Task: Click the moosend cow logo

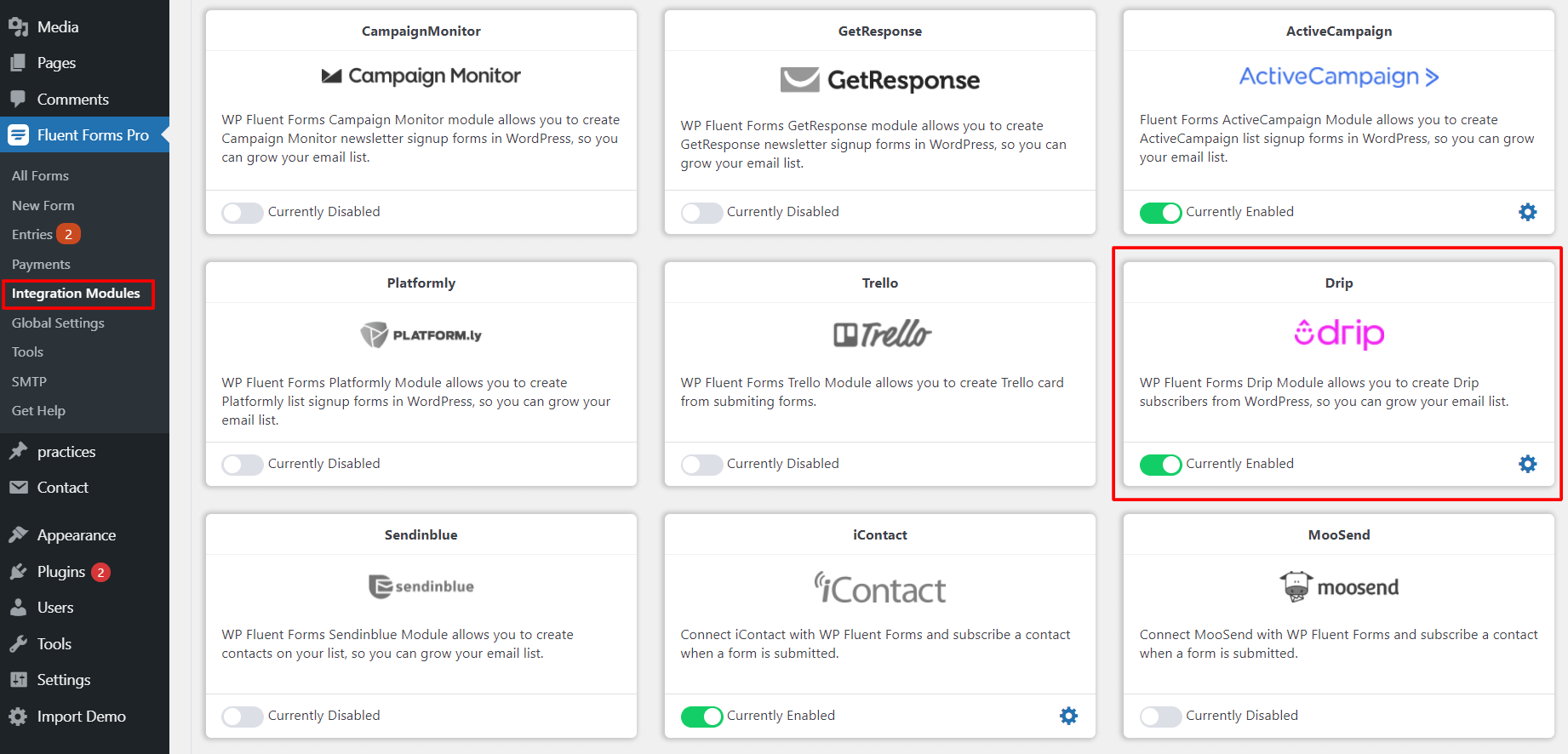Action: [1339, 586]
